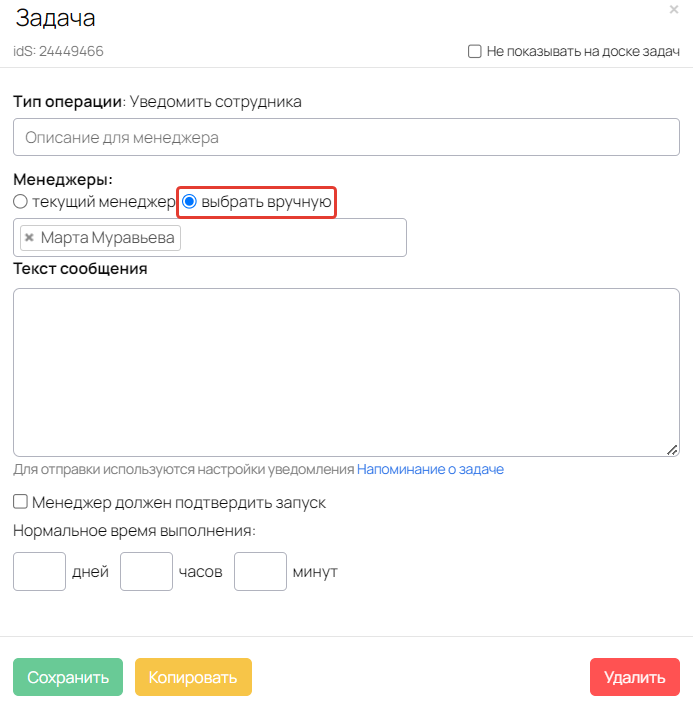The width and height of the screenshot is (693, 707).
Task: Select the "текущий менеджер" radio option
Action: click(21, 202)
